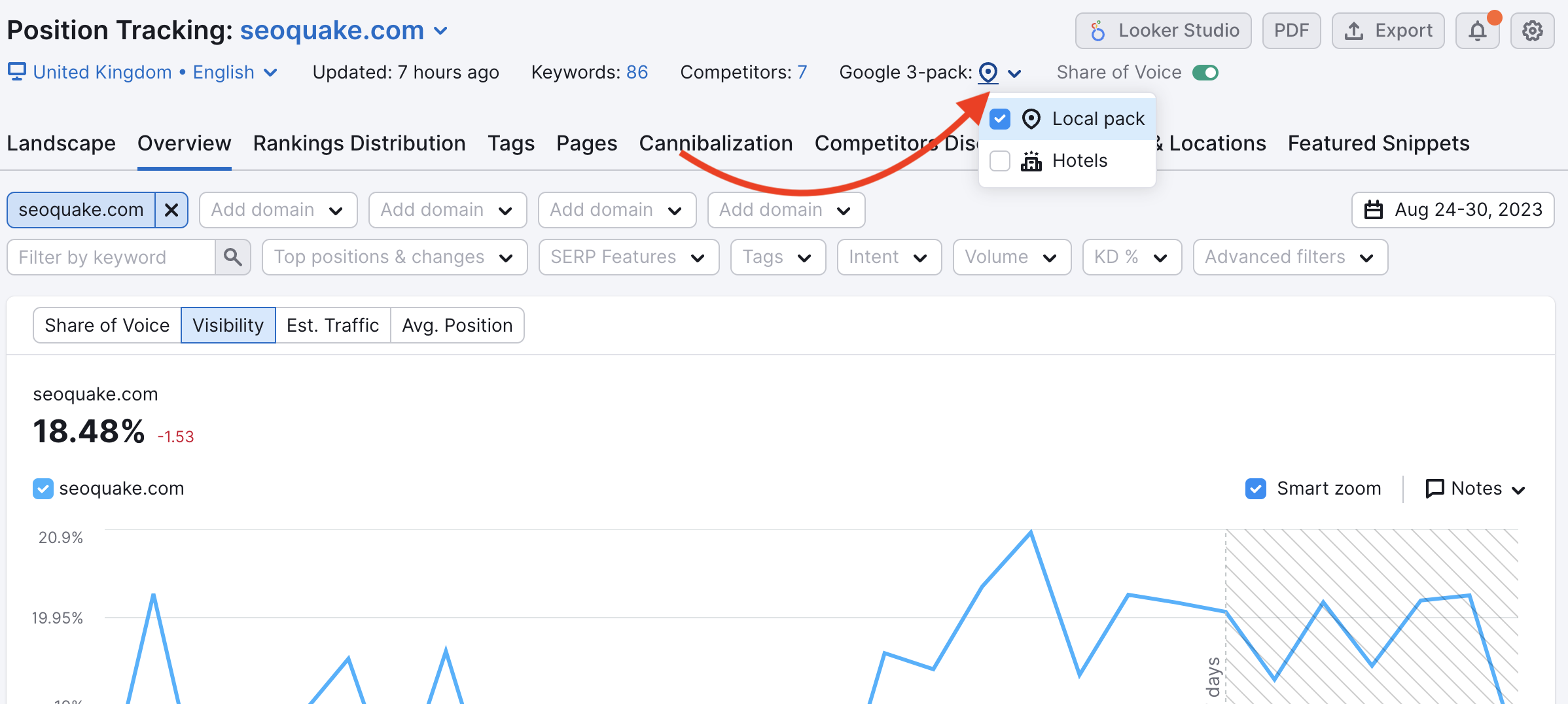1568x704 pixels.
Task: Click the Updated 7 hours ago text
Action: (x=406, y=72)
